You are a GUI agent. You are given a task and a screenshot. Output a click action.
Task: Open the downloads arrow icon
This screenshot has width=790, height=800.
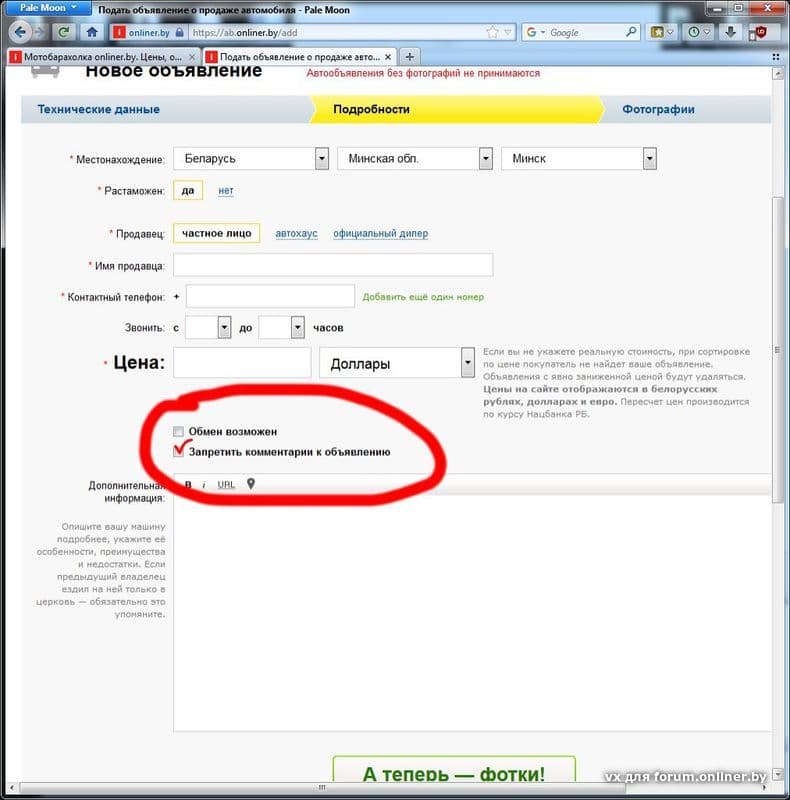pos(730,32)
